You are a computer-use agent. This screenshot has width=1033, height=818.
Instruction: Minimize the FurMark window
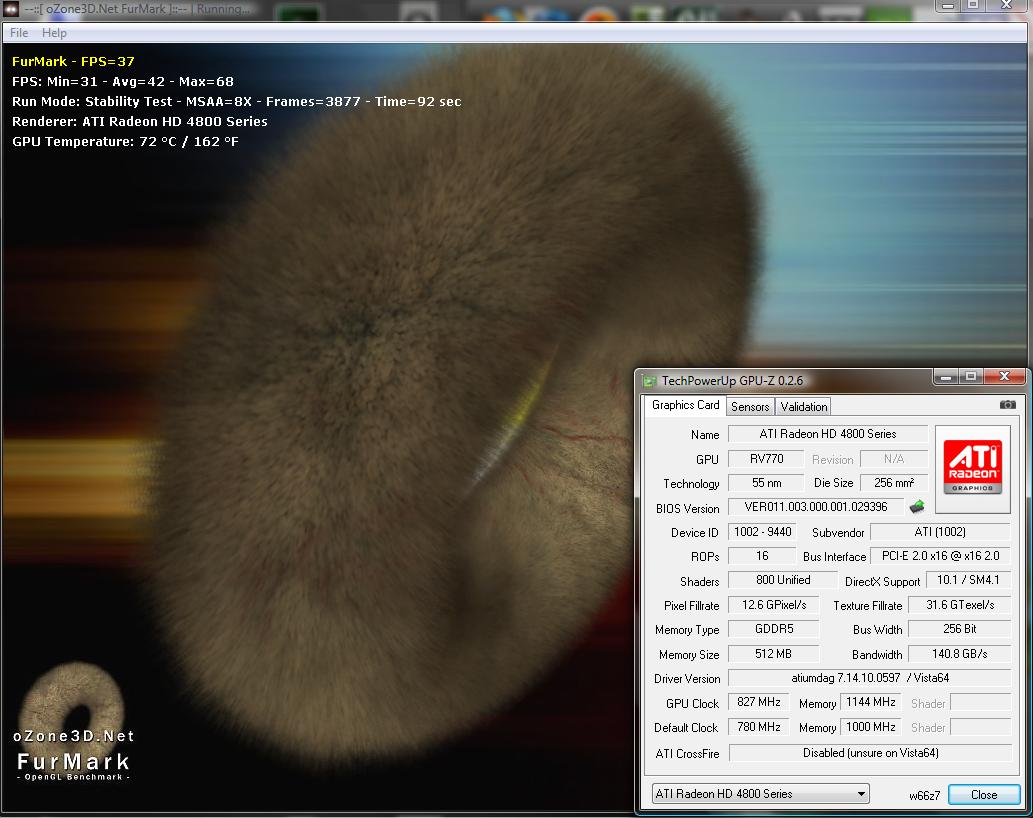(947, 6)
